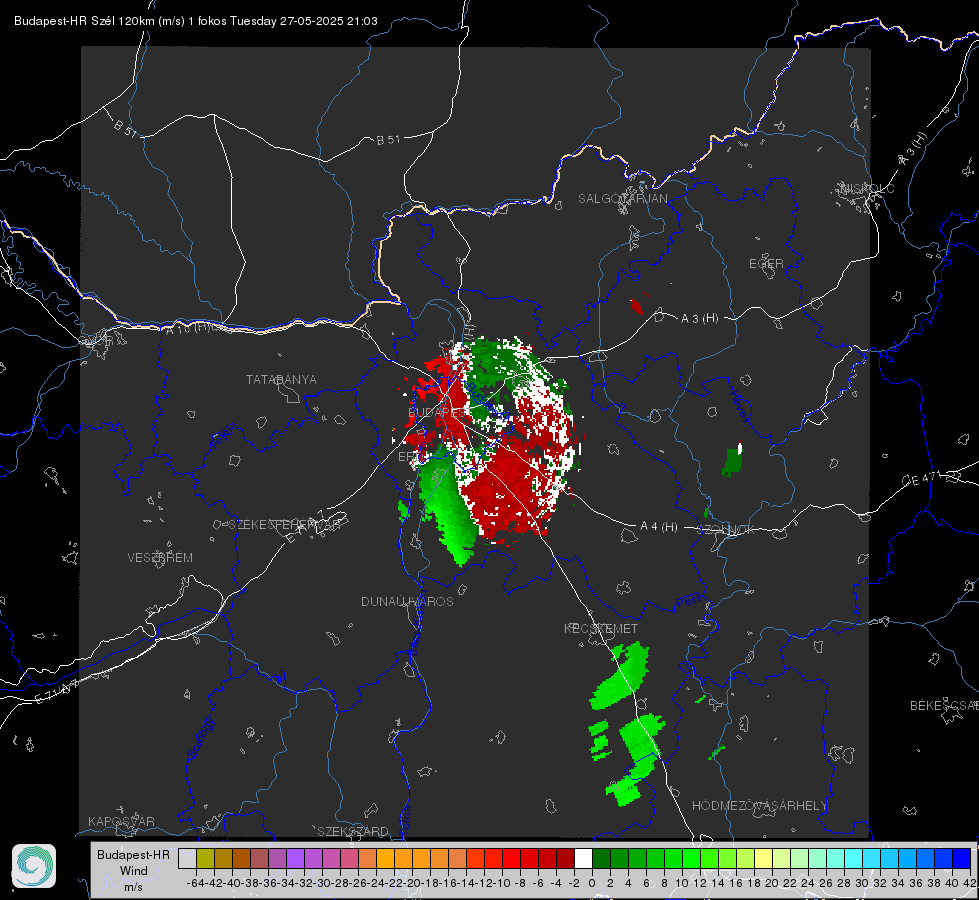Click the swirl logo icon beside the legend
Screen dimensions: 979x900
point(34,866)
